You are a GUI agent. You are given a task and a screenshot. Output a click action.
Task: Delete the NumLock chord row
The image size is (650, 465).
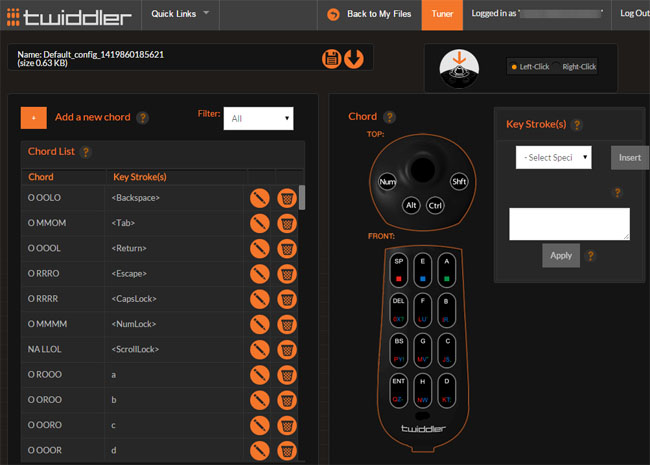click(x=287, y=325)
